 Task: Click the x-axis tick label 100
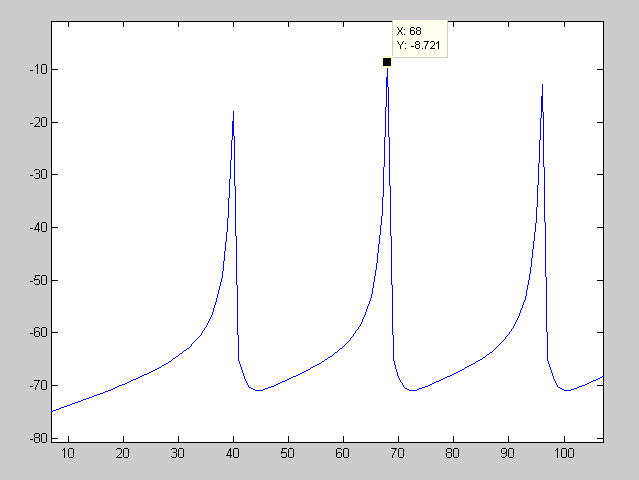564,453
